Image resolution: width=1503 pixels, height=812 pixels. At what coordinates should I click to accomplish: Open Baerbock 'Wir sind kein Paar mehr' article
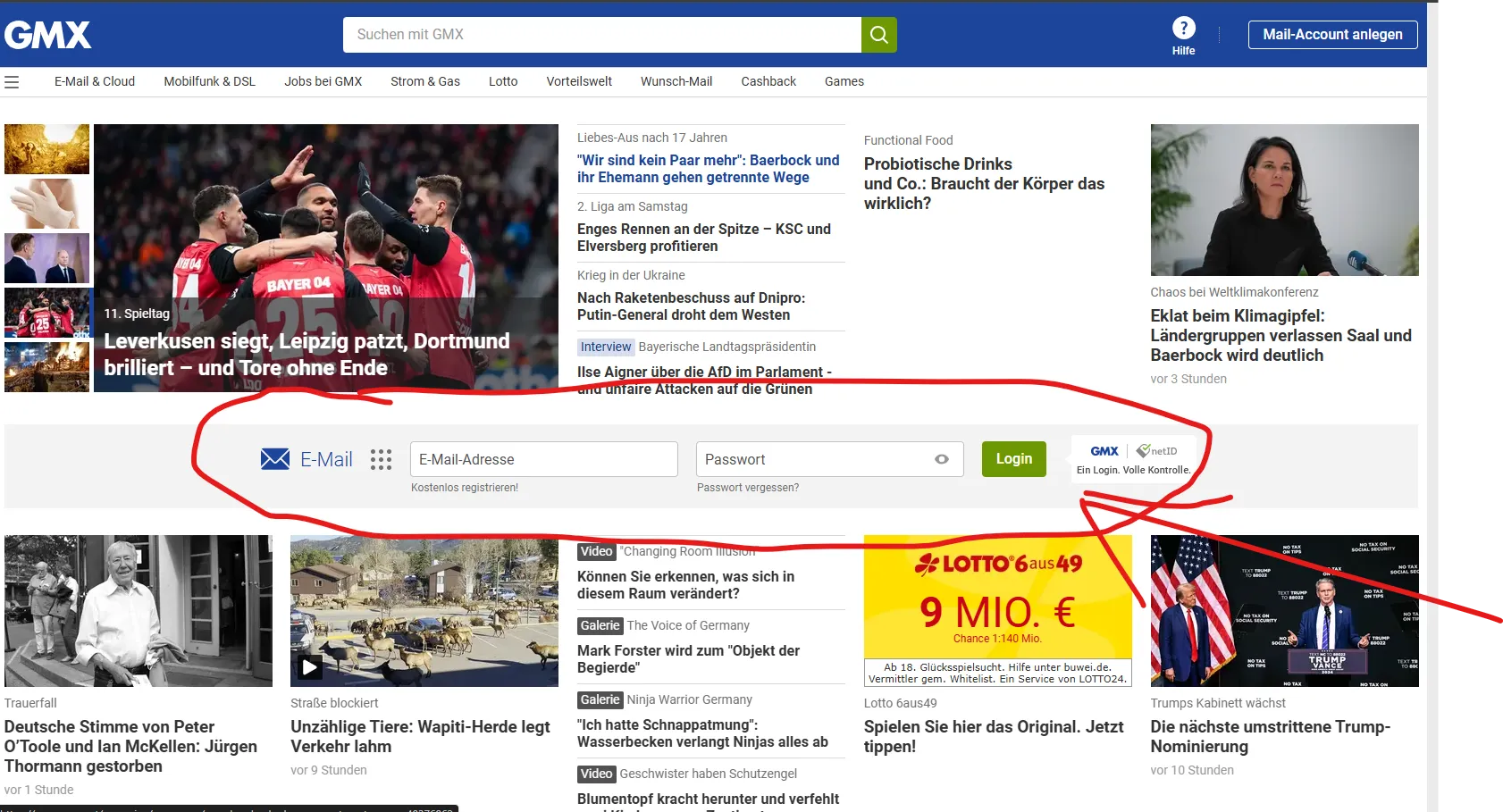coord(709,169)
